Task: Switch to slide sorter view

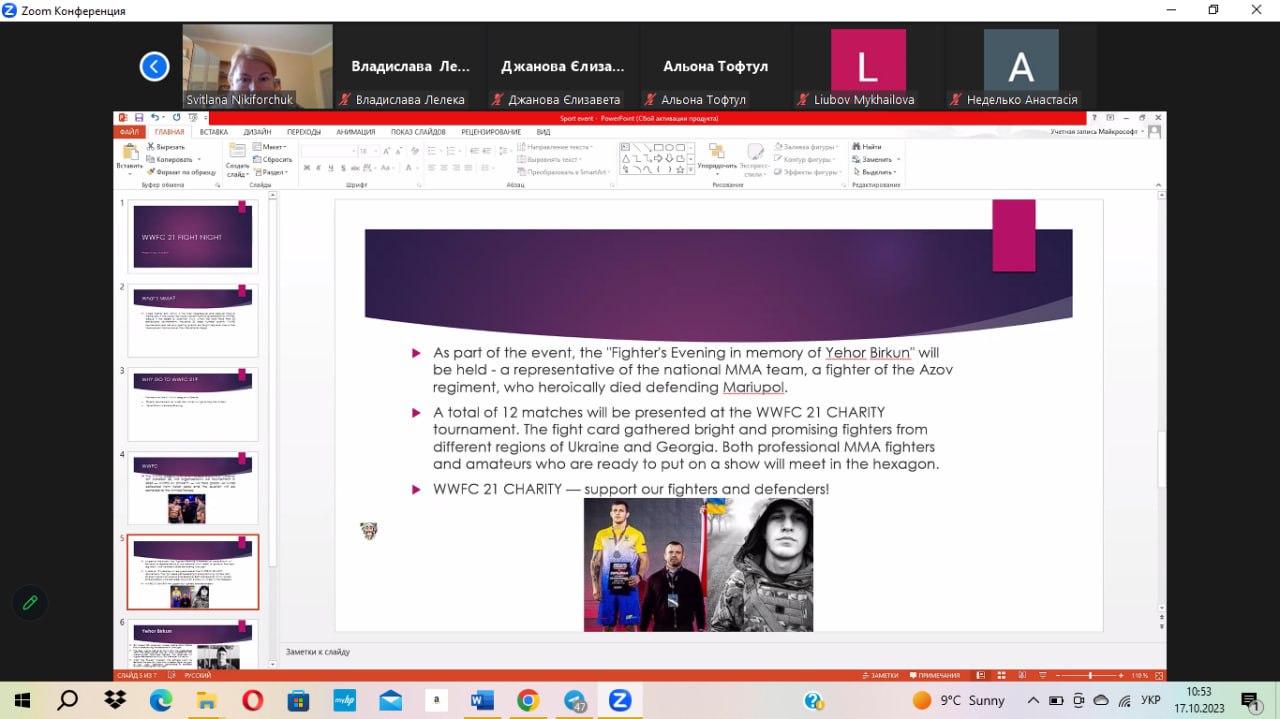Action: pos(1002,675)
